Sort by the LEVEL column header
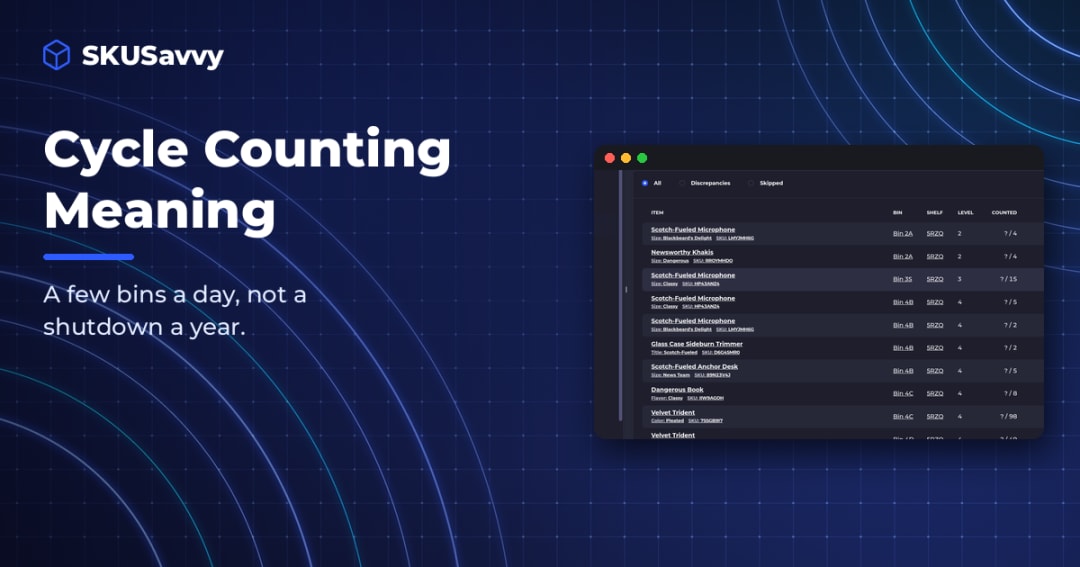Image resolution: width=1080 pixels, height=567 pixels. point(965,213)
